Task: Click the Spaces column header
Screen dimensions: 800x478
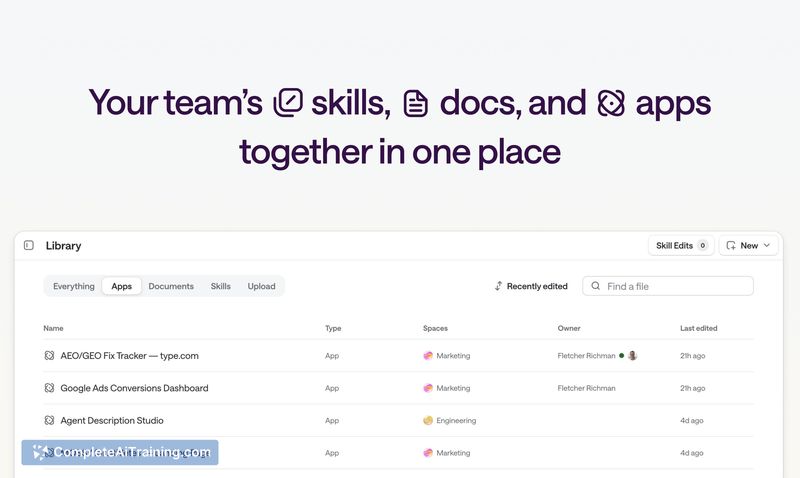Action: click(x=435, y=328)
